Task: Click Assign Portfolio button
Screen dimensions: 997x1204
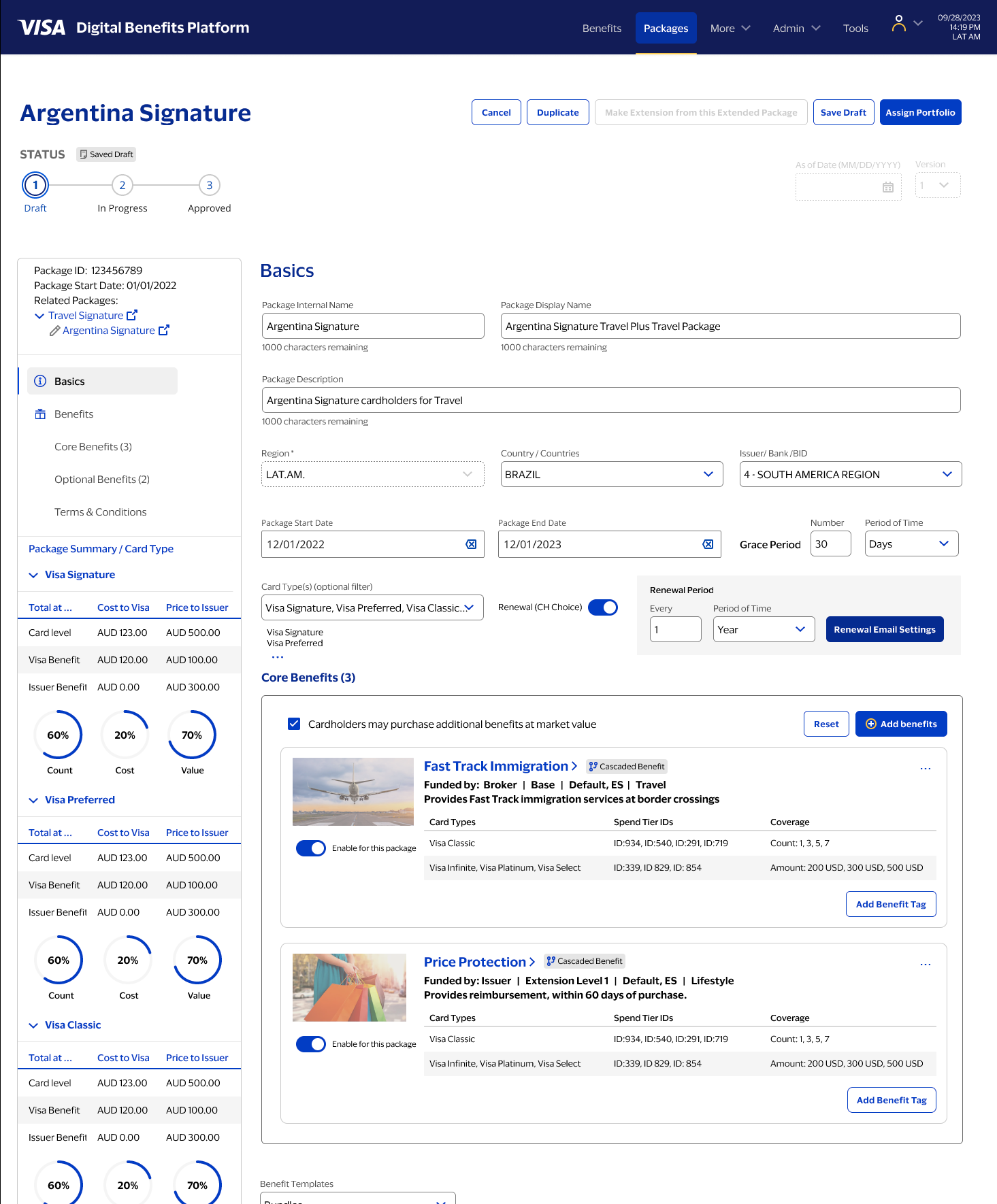Action: point(920,112)
